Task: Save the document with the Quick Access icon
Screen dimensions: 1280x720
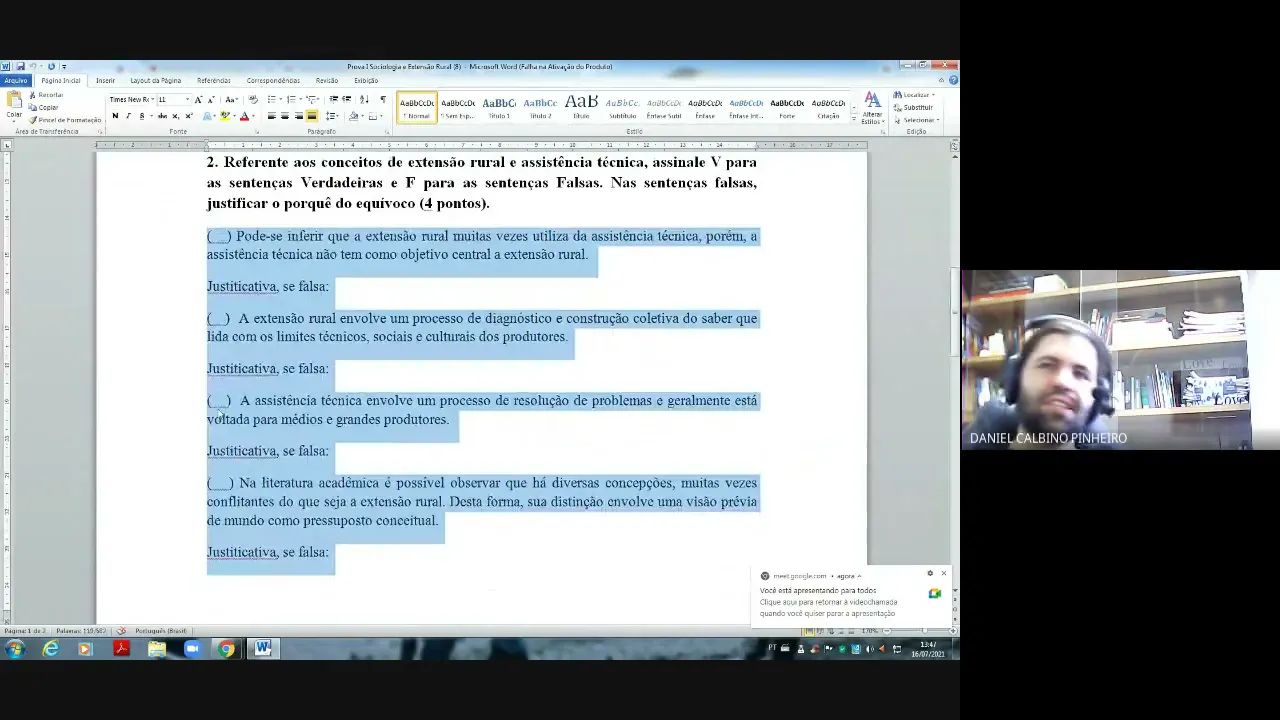Action: 19,66
